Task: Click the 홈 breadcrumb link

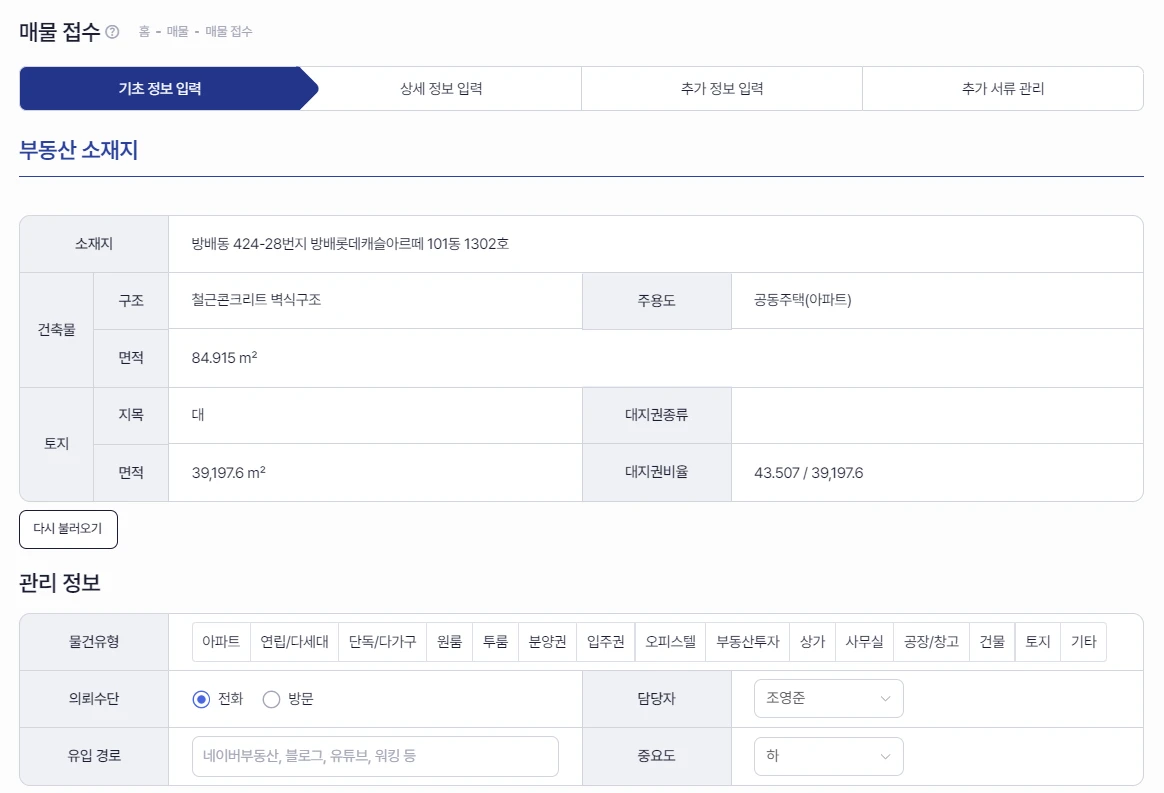Action: 144,31
